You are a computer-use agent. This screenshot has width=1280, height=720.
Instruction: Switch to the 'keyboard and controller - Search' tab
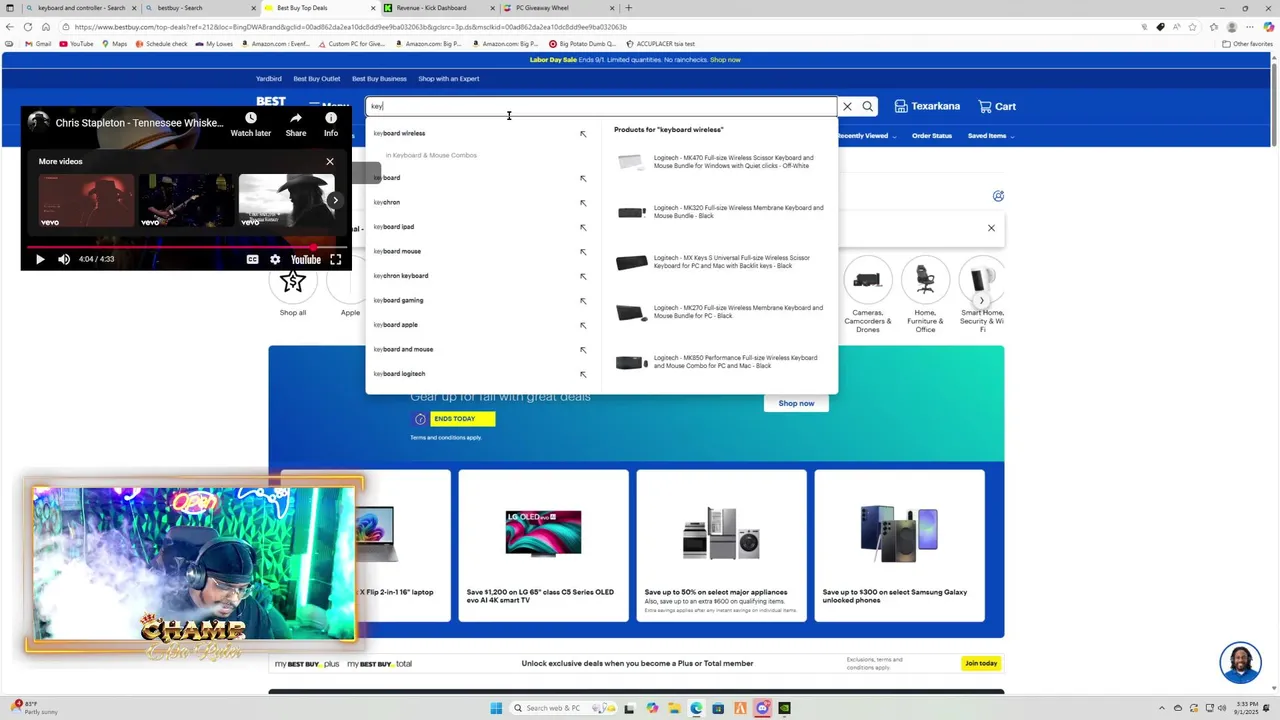point(80,8)
